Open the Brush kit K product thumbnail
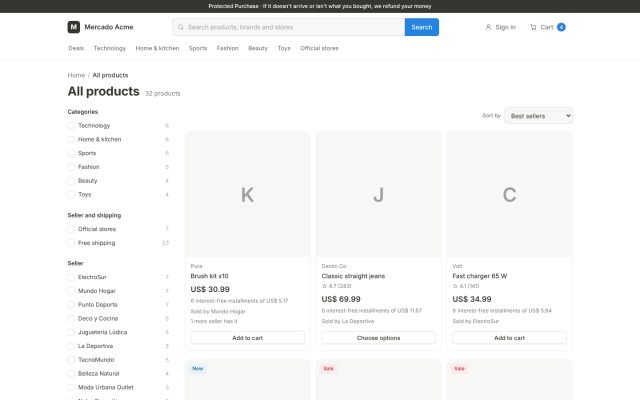The image size is (640, 400). coord(247,195)
